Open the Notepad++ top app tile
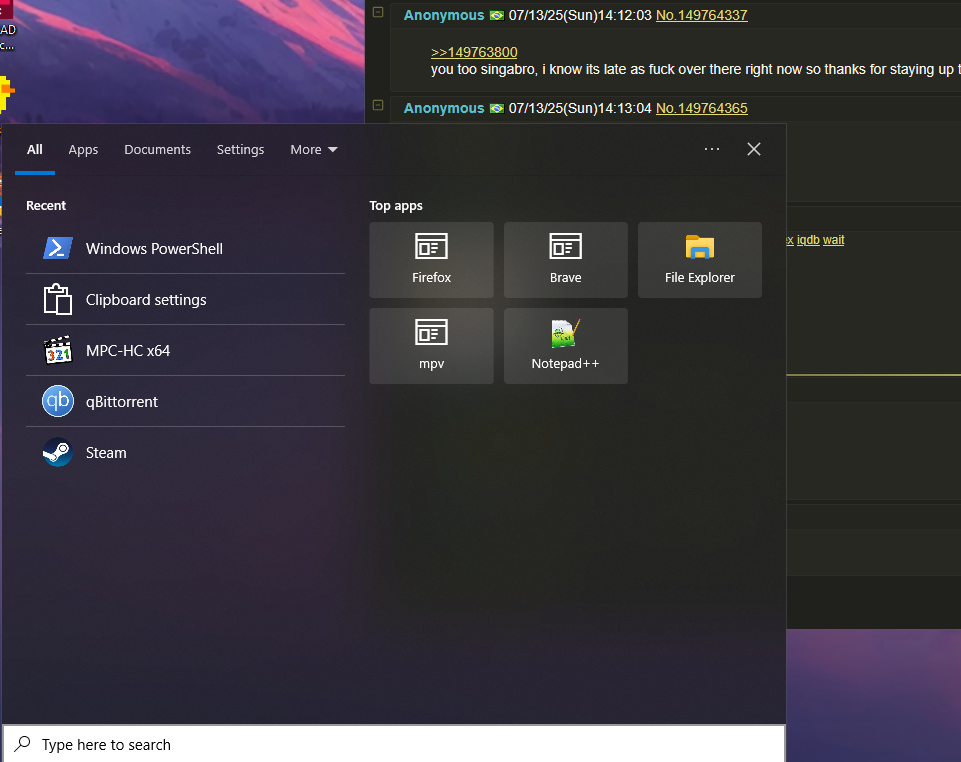 566,346
